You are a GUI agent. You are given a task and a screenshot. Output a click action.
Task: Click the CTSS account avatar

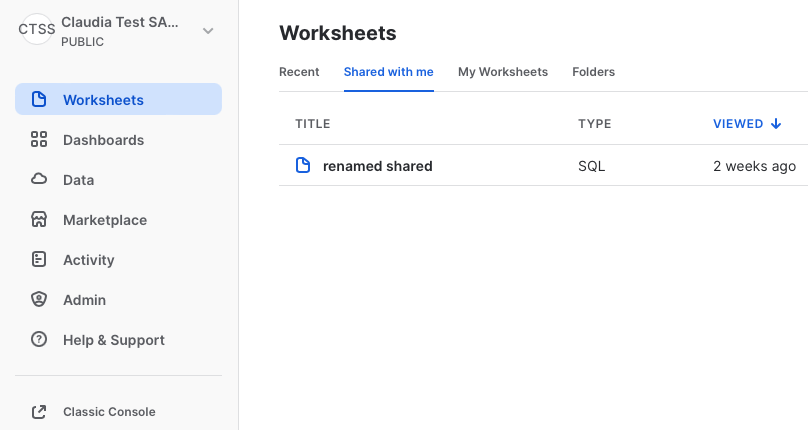point(37,30)
